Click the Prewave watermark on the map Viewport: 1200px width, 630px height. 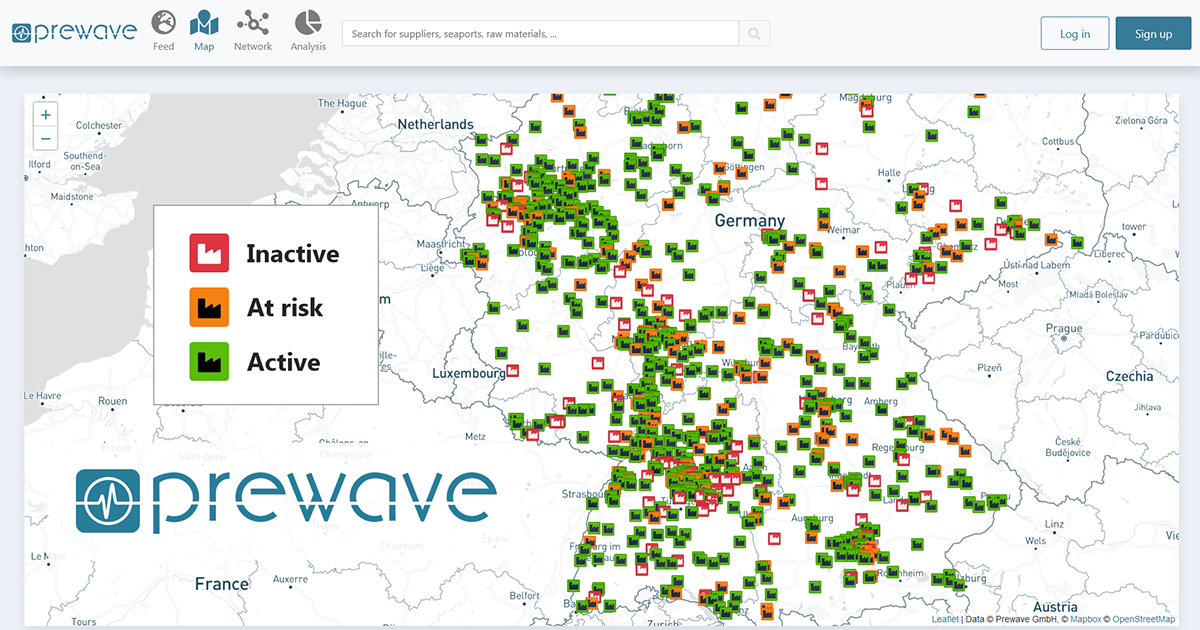click(x=283, y=497)
